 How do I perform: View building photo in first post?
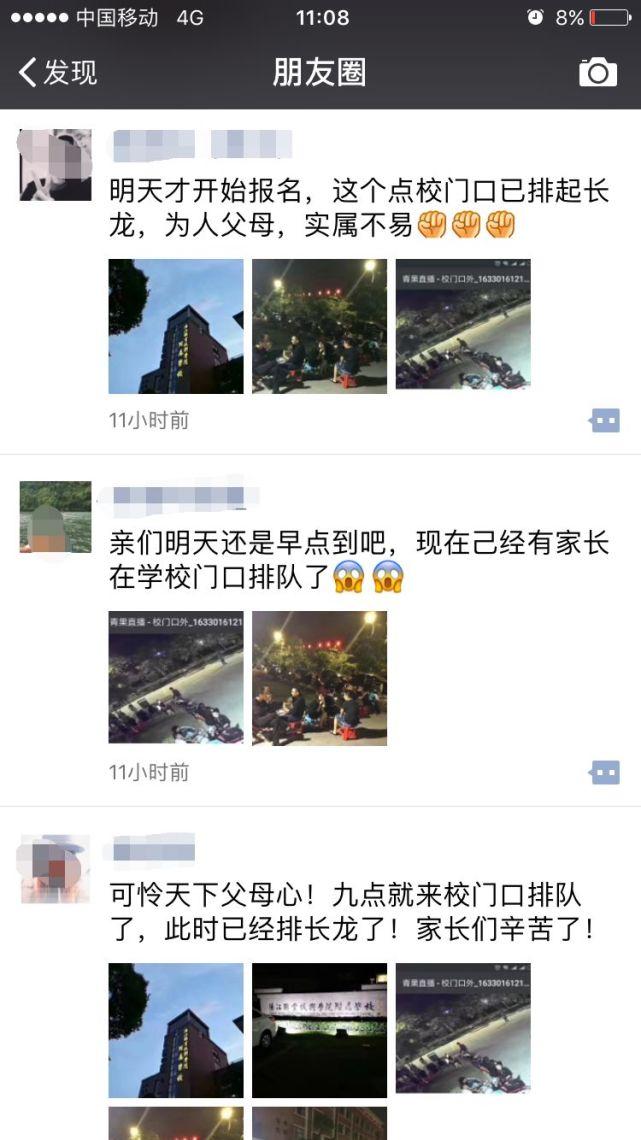176,326
